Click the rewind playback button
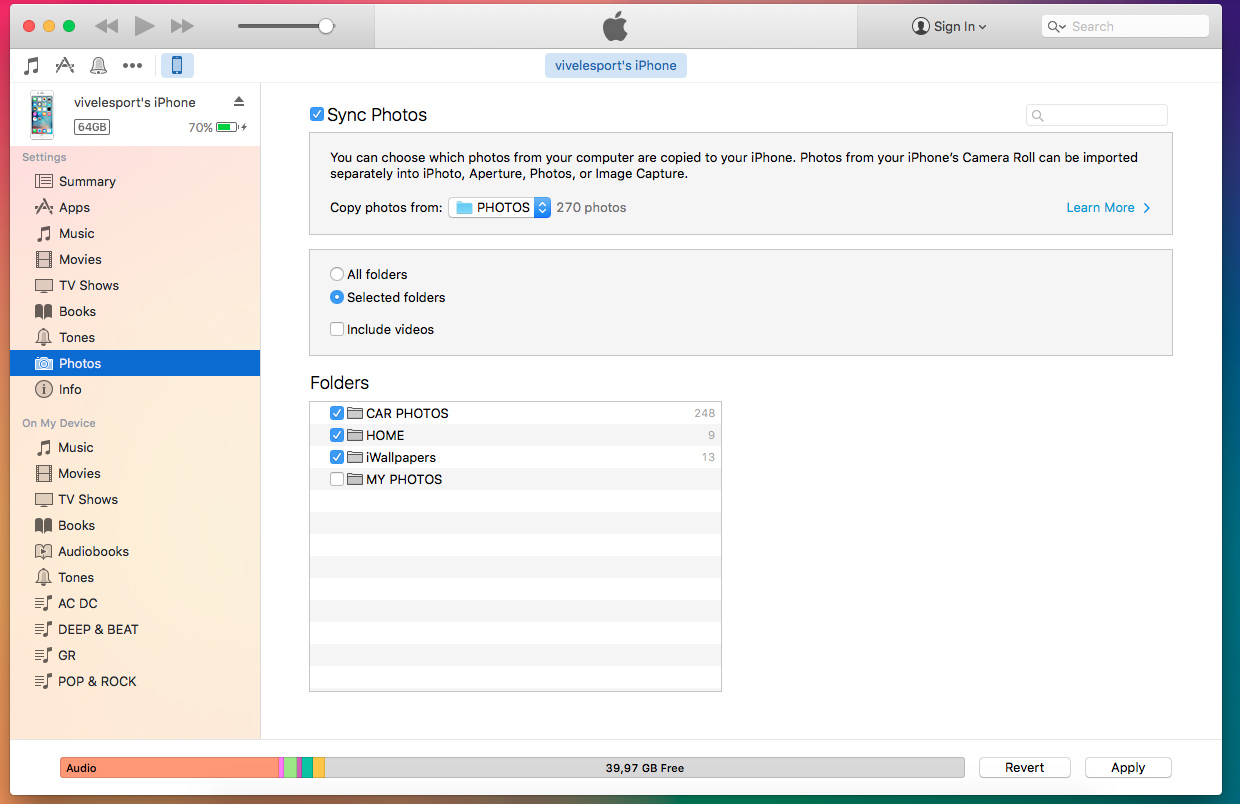The image size is (1240, 804). (x=107, y=26)
